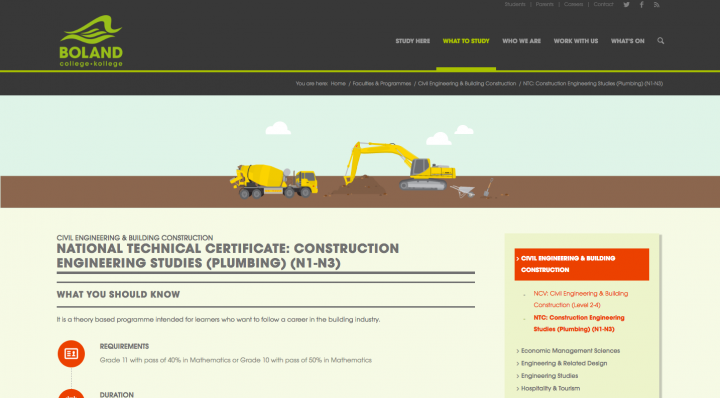Open the search magnifier icon

(660, 41)
